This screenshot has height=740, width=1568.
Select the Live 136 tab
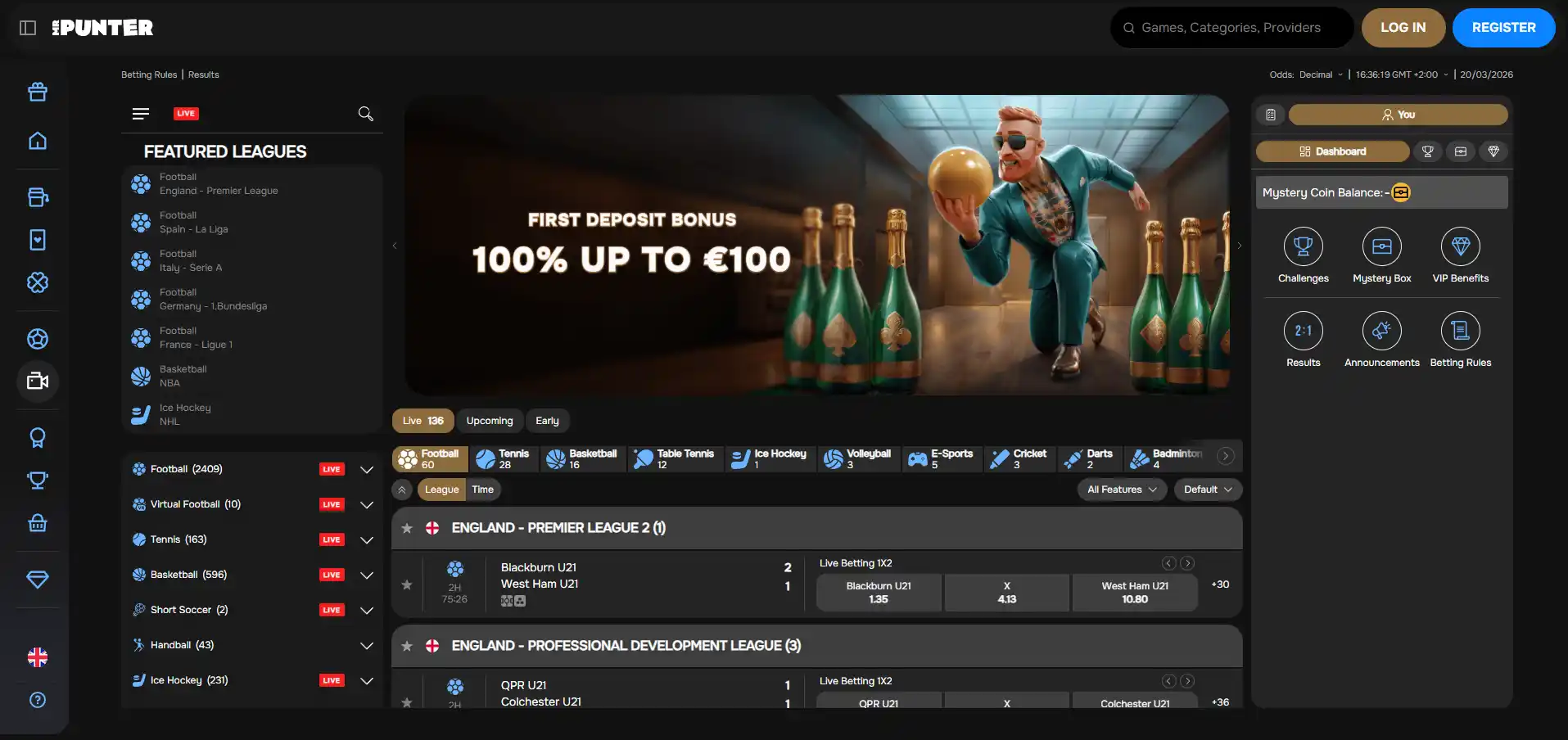pyautogui.click(x=423, y=421)
